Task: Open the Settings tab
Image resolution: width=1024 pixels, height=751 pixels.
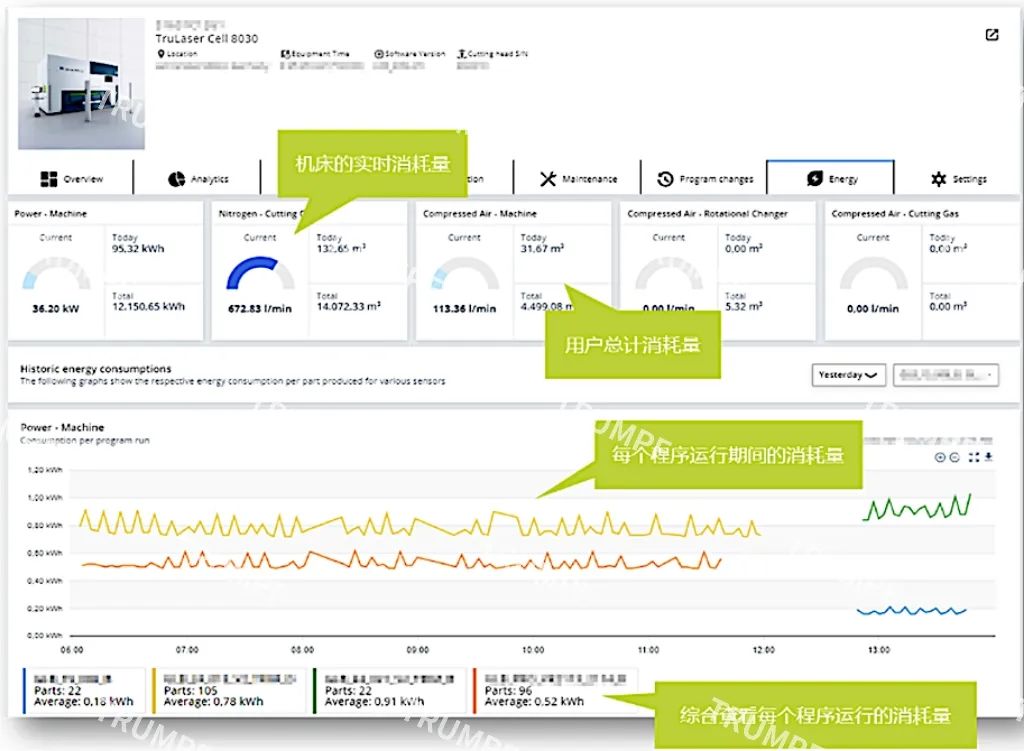Action: coord(958,178)
